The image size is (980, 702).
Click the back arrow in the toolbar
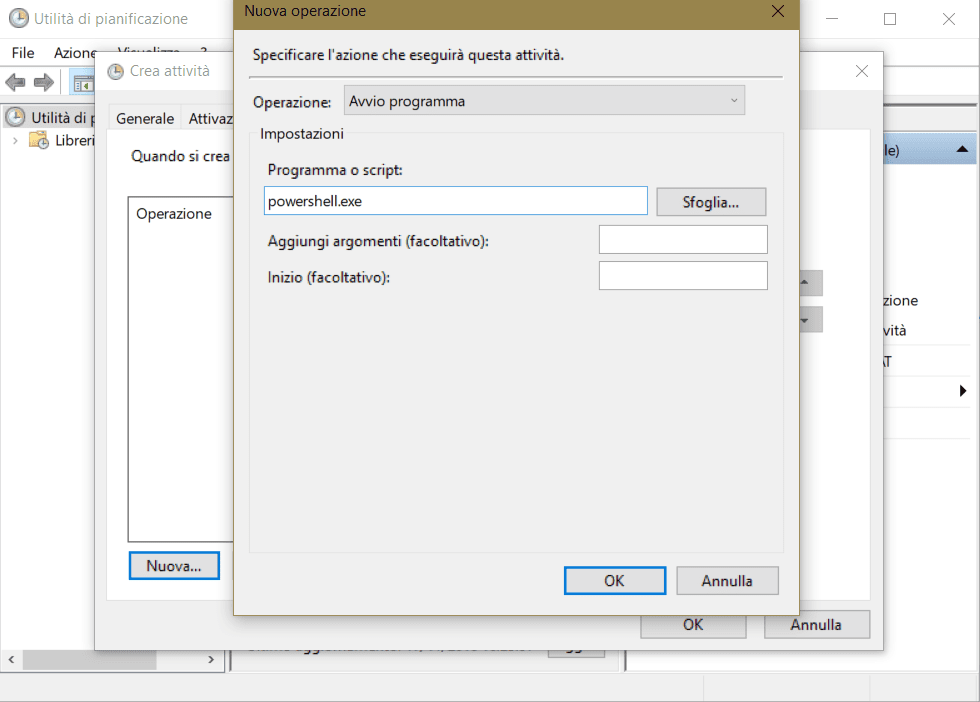coord(16,82)
